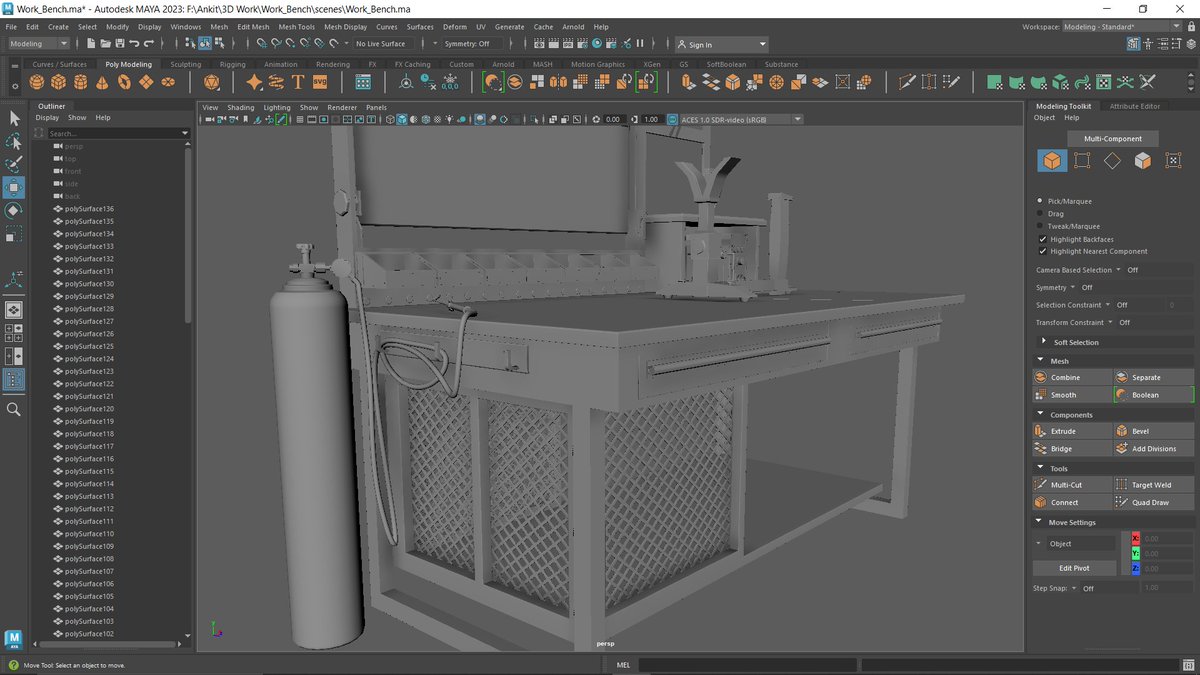This screenshot has height=675, width=1200.
Task: Select polySurface120 in the Outliner
Action: coord(89,409)
